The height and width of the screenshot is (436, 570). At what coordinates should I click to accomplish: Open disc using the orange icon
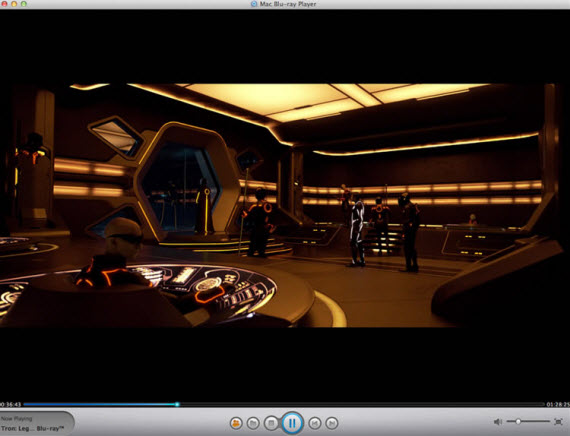pos(236,423)
